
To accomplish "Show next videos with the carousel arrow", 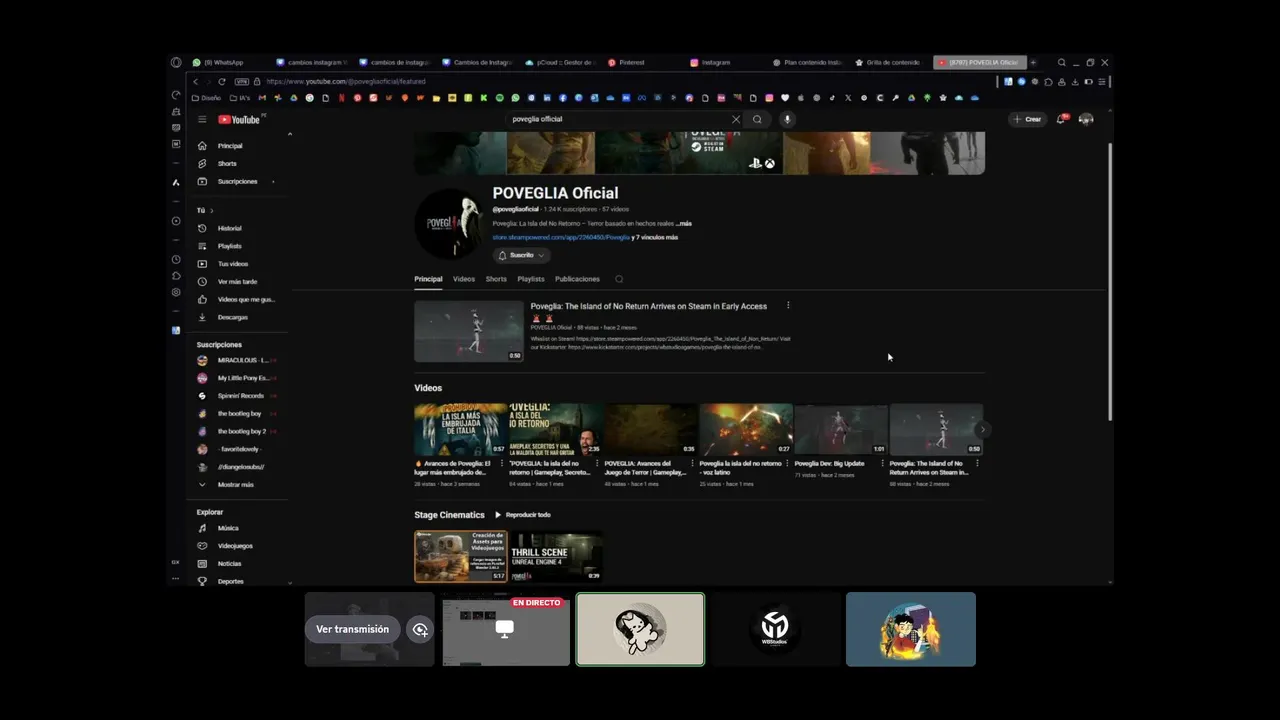I will click(x=983, y=430).
